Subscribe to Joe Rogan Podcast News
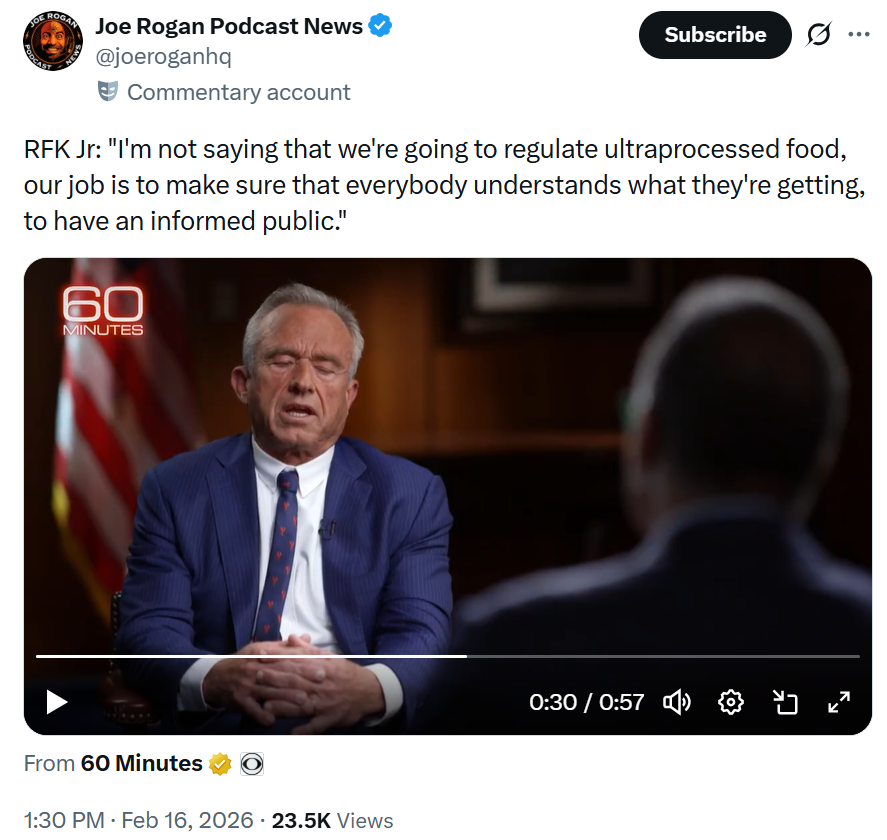This screenshot has height=840, width=887. point(715,35)
